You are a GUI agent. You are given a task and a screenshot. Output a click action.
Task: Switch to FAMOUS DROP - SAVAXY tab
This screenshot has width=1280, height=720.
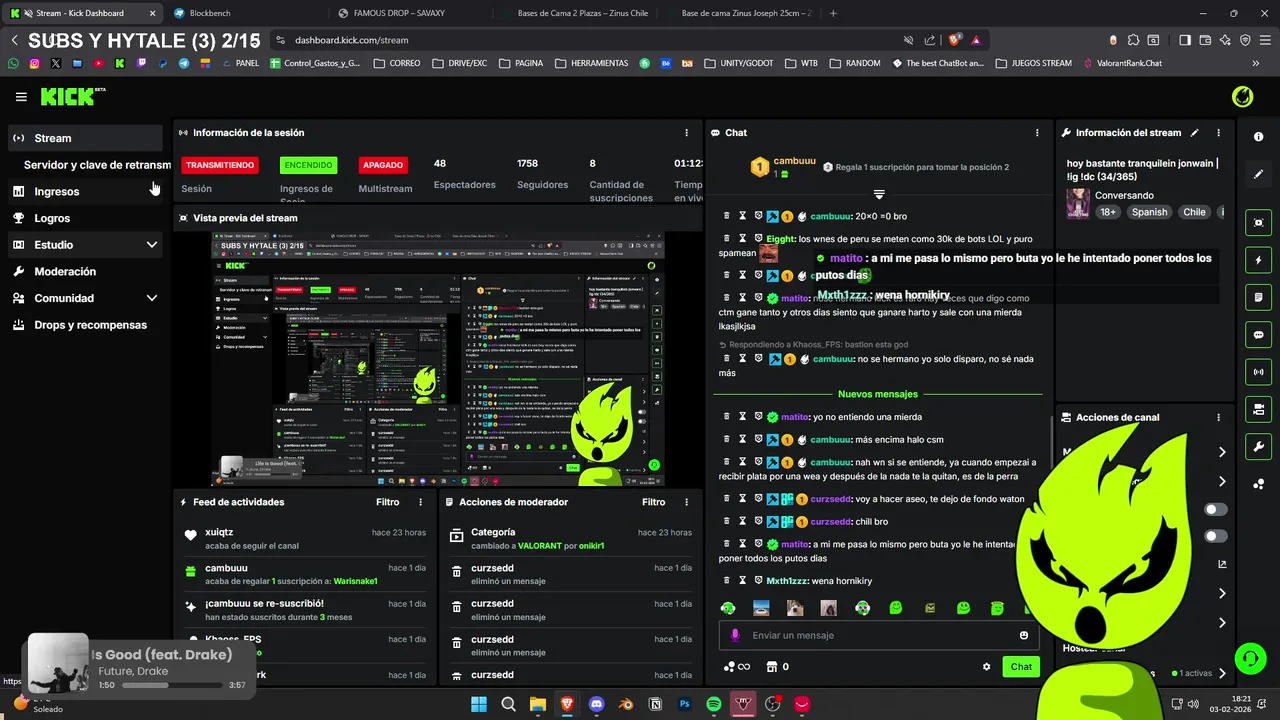(x=410, y=13)
